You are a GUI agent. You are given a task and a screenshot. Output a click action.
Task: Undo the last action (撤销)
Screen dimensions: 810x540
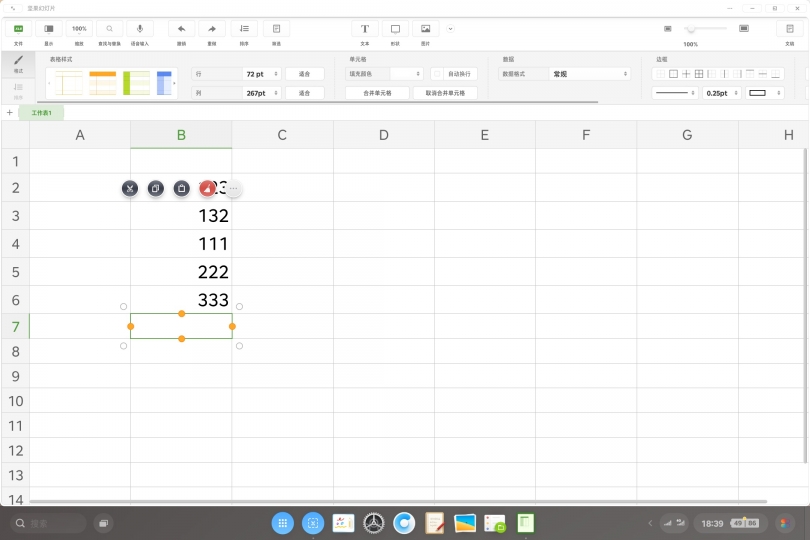tap(181, 29)
